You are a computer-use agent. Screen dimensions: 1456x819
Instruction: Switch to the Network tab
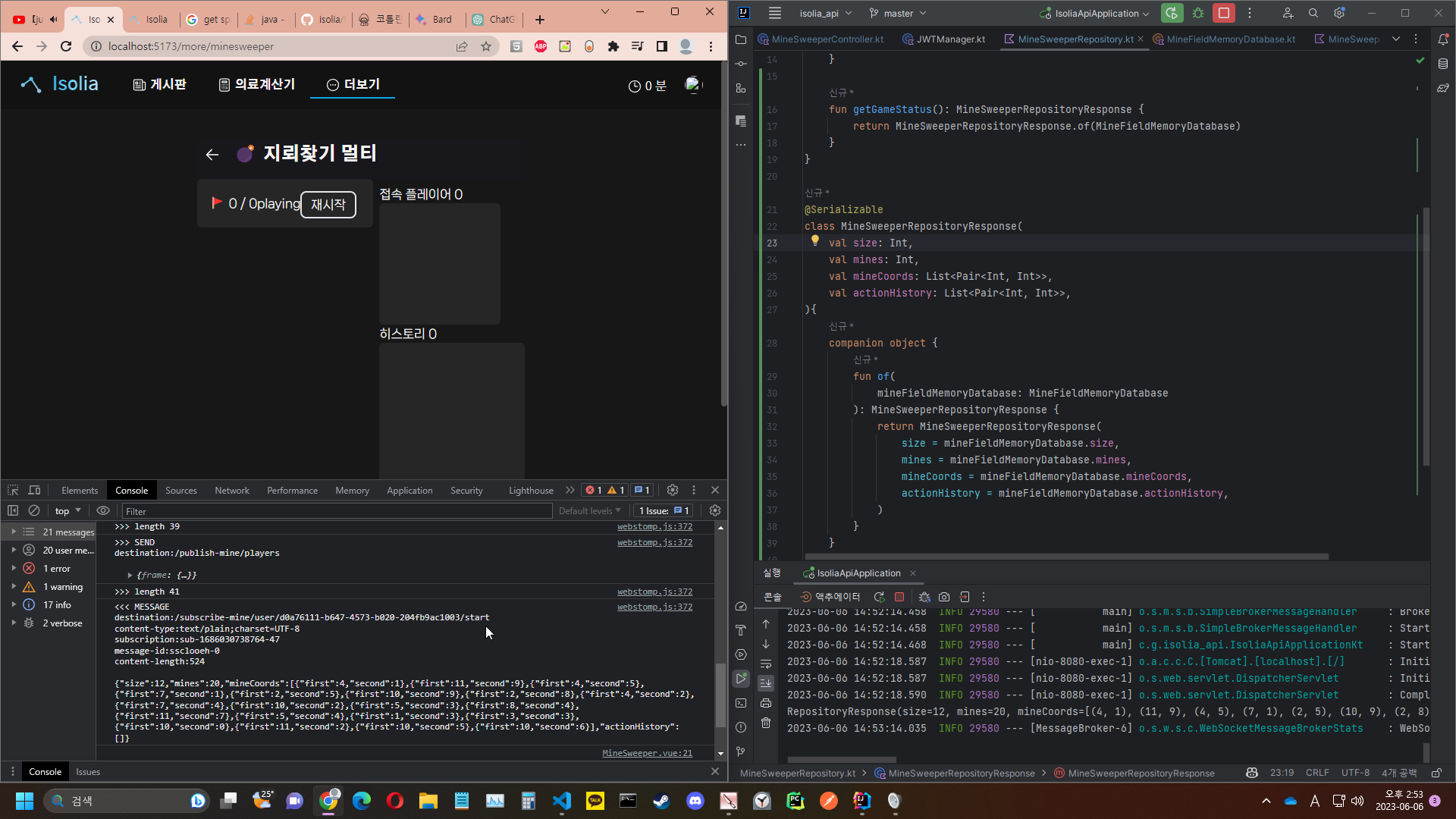(x=231, y=490)
